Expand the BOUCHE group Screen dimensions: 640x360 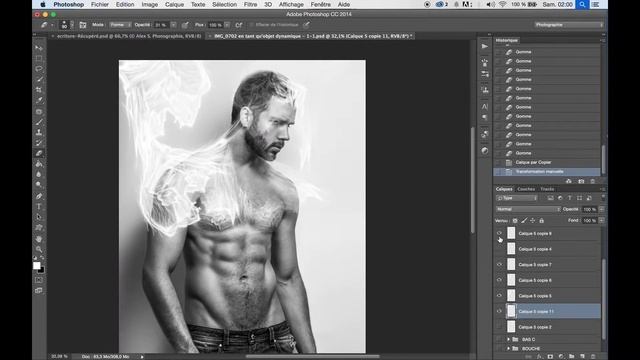click(509, 348)
